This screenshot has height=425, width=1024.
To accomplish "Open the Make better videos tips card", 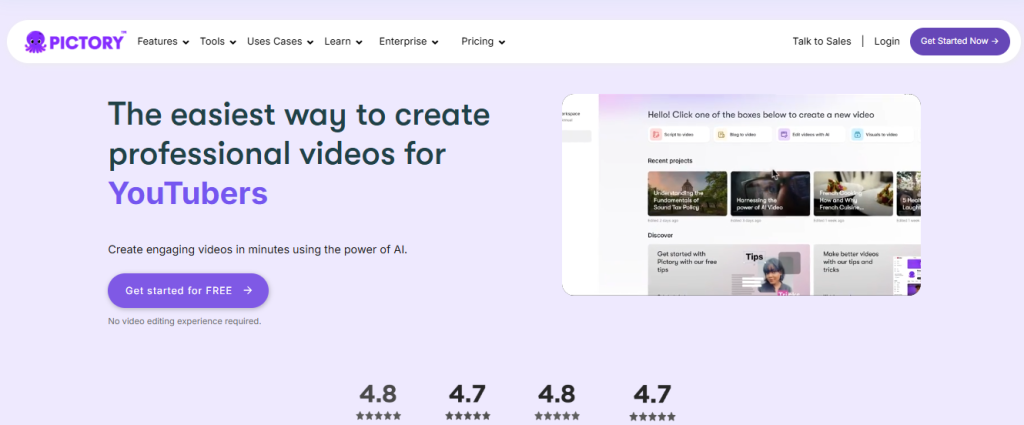I will (x=867, y=270).
